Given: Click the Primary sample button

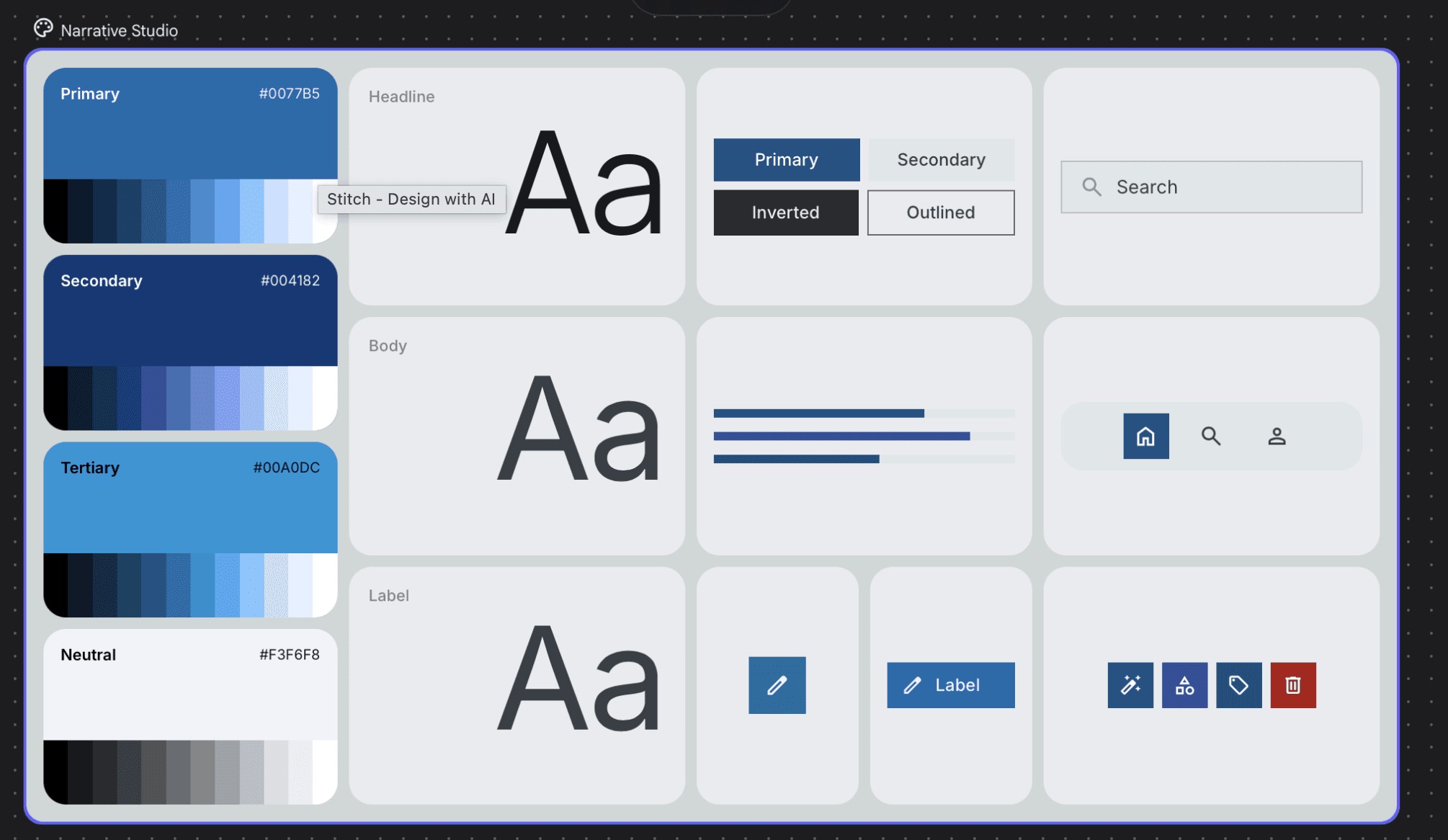Looking at the screenshot, I should (786, 160).
